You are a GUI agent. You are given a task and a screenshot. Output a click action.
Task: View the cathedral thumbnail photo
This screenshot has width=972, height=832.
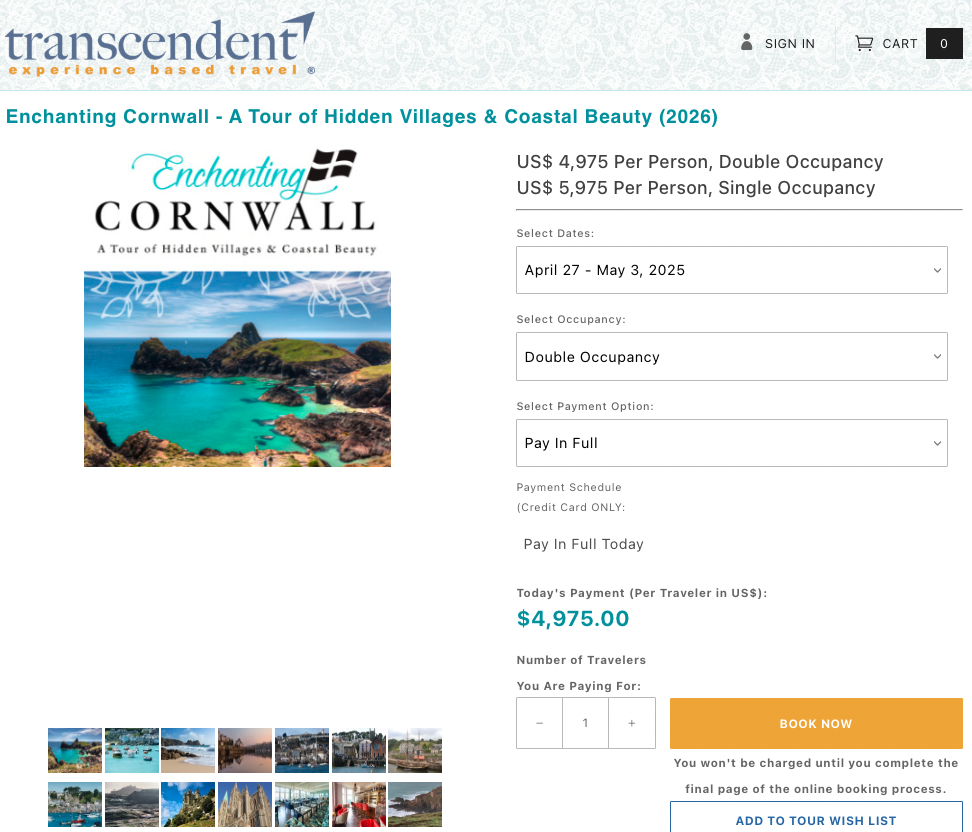pyautogui.click(x=245, y=804)
